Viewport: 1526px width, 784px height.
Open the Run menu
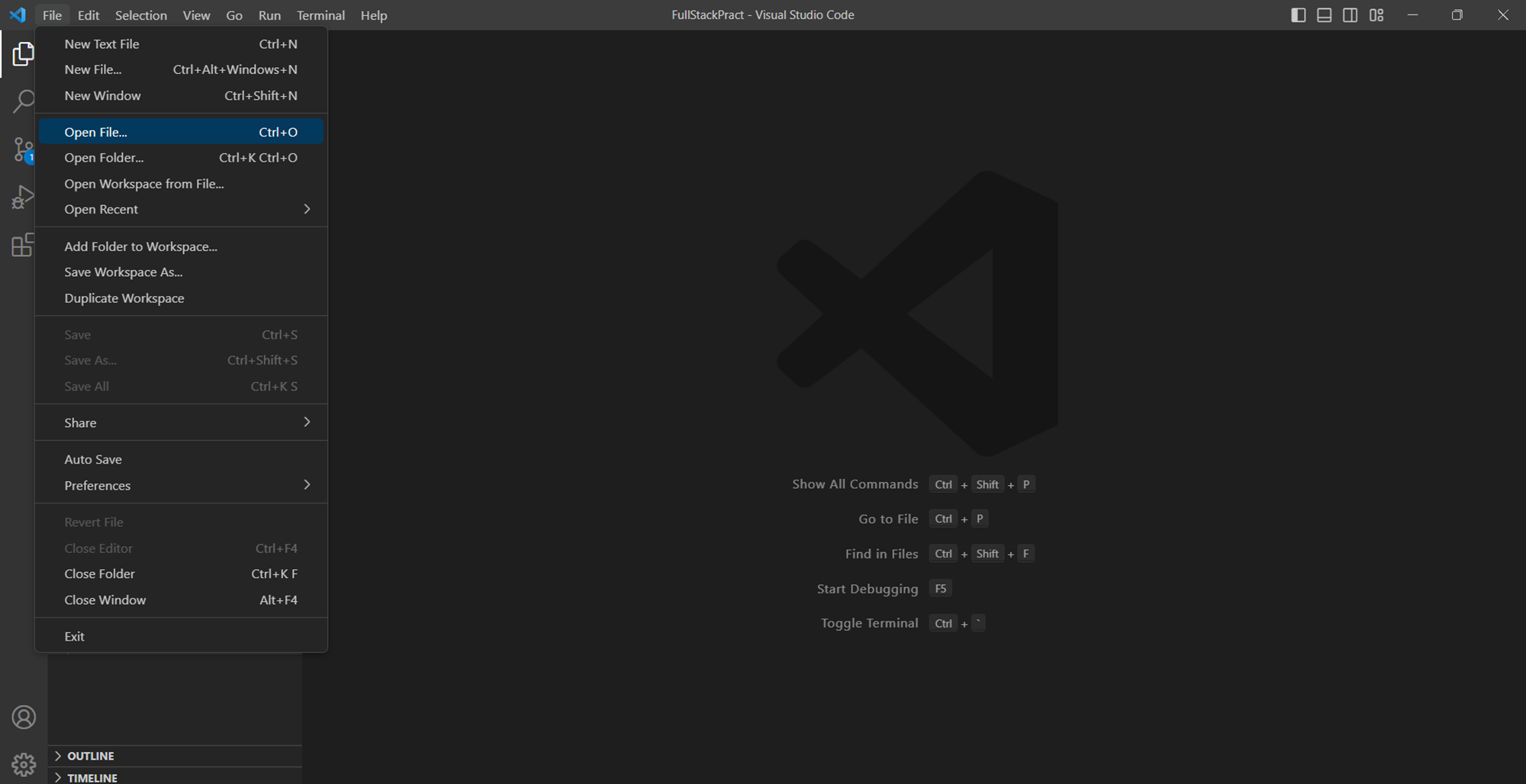269,15
